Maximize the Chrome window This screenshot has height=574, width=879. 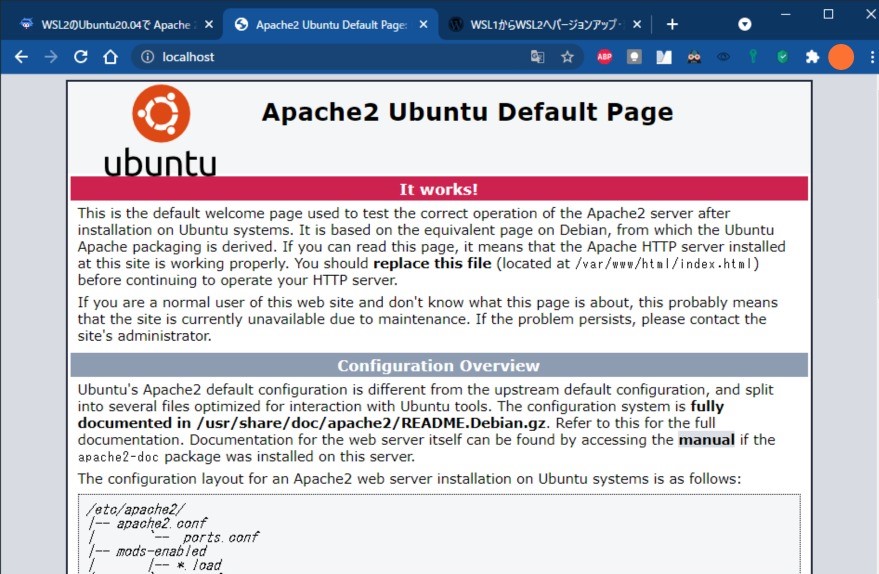coord(828,14)
